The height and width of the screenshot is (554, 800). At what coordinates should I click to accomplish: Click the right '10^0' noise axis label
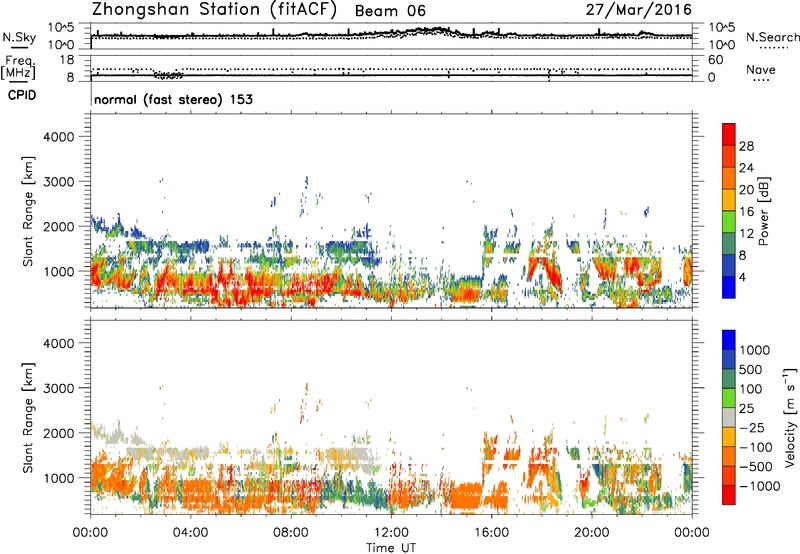tap(722, 45)
